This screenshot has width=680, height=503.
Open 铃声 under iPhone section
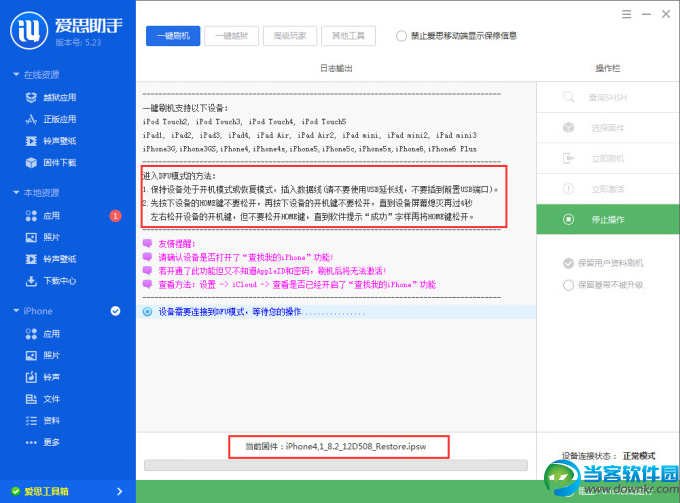[43, 377]
